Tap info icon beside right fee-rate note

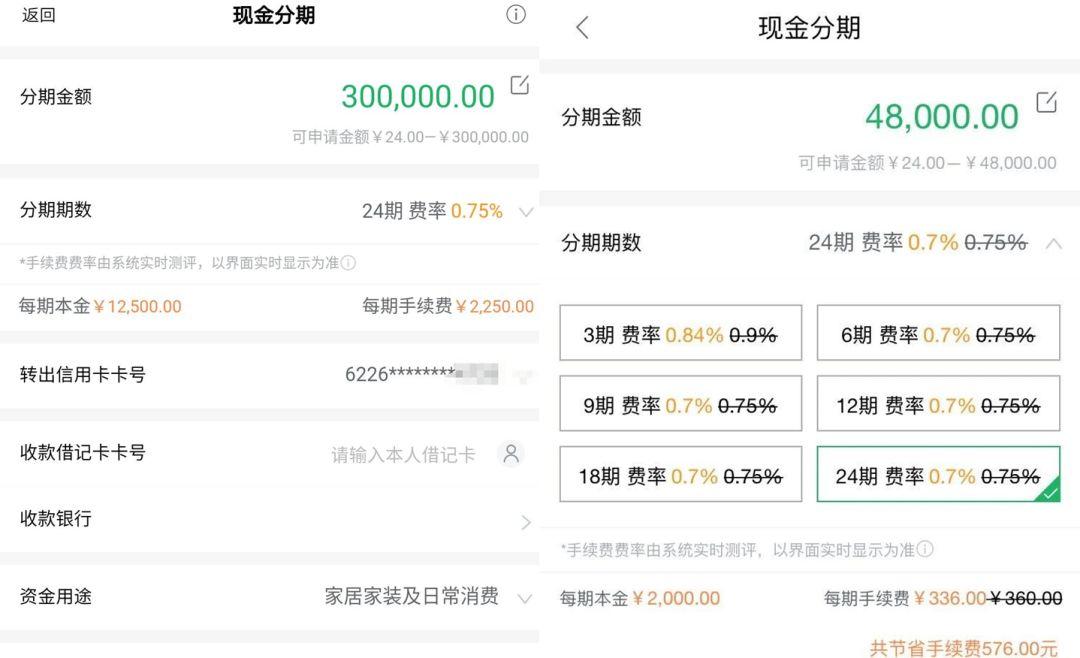coord(925,549)
